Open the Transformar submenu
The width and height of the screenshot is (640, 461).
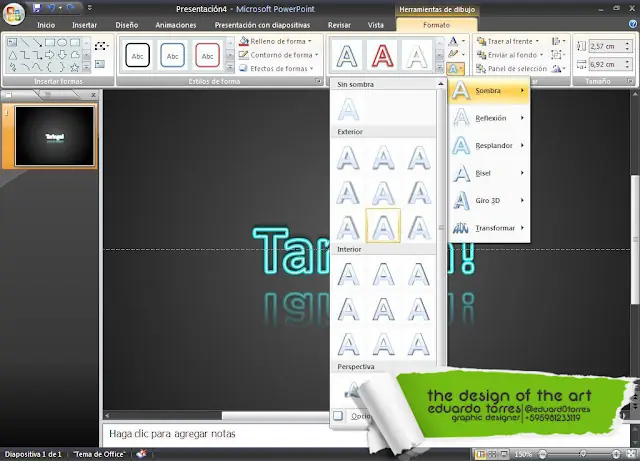tap(489, 228)
